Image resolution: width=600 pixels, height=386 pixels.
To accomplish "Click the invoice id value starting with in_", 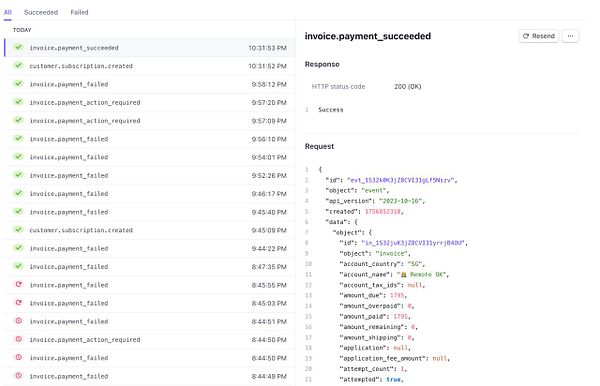I will [x=413, y=243].
